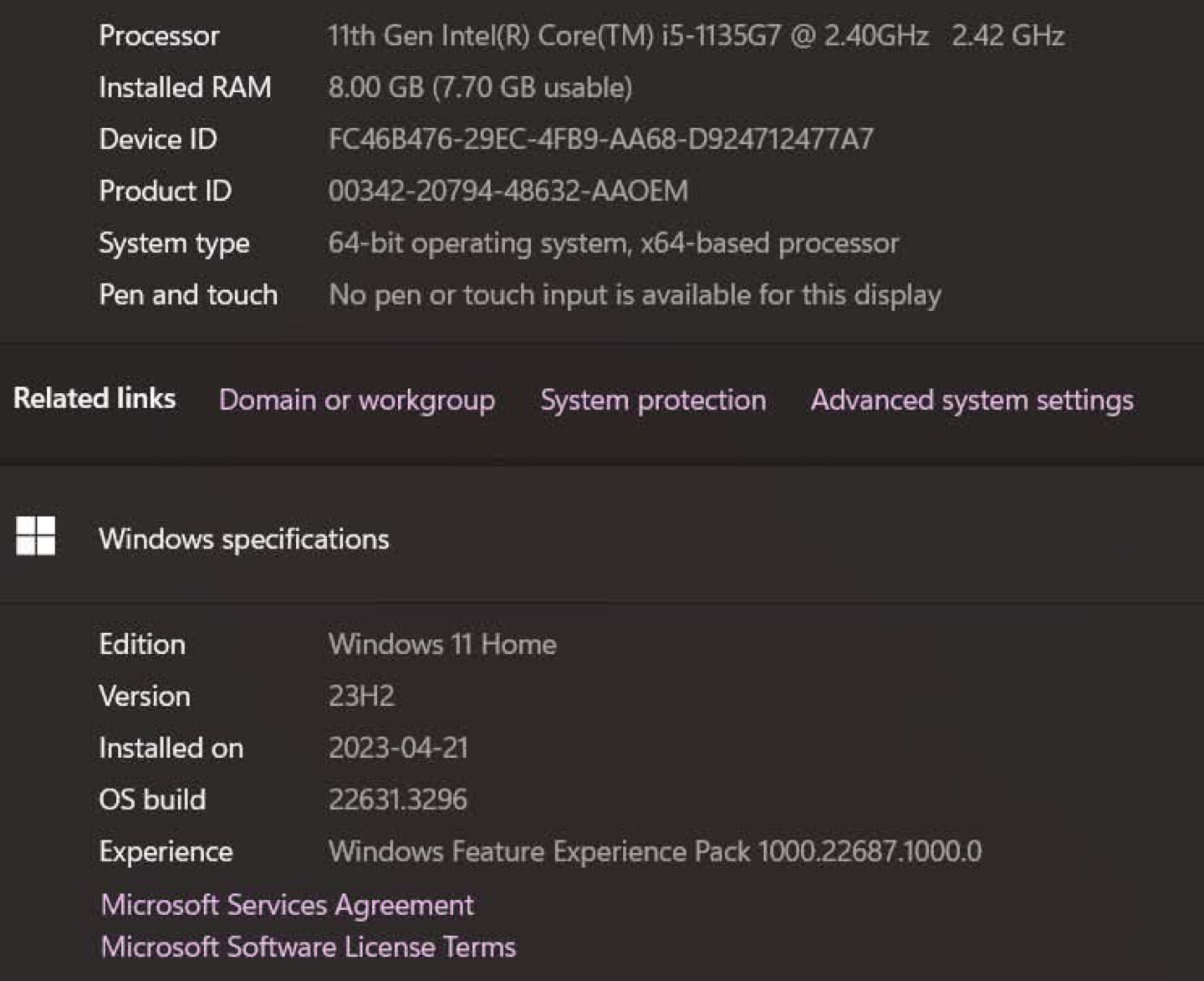Click the Related links label
The height and width of the screenshot is (981, 1204).
coord(94,398)
